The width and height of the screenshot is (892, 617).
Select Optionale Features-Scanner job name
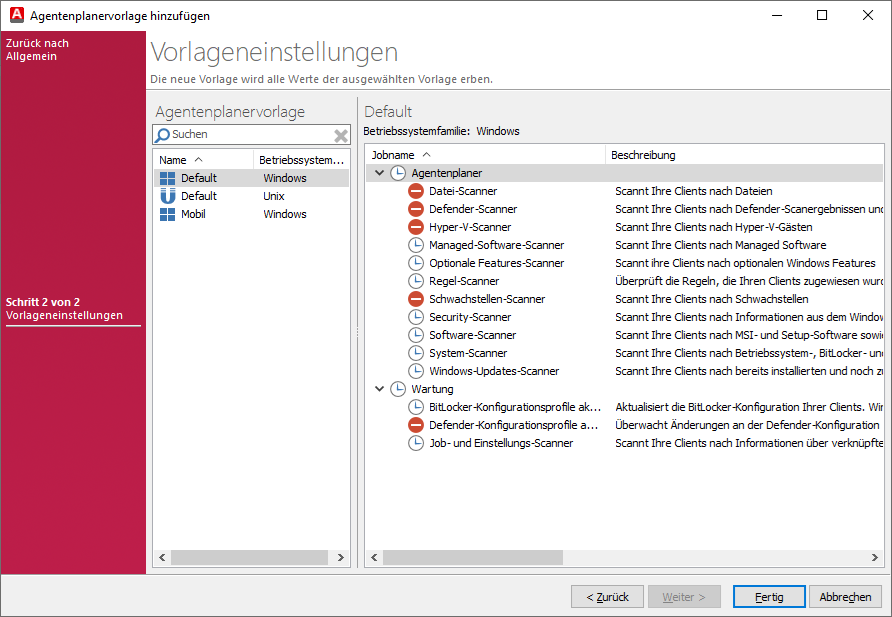[497, 263]
